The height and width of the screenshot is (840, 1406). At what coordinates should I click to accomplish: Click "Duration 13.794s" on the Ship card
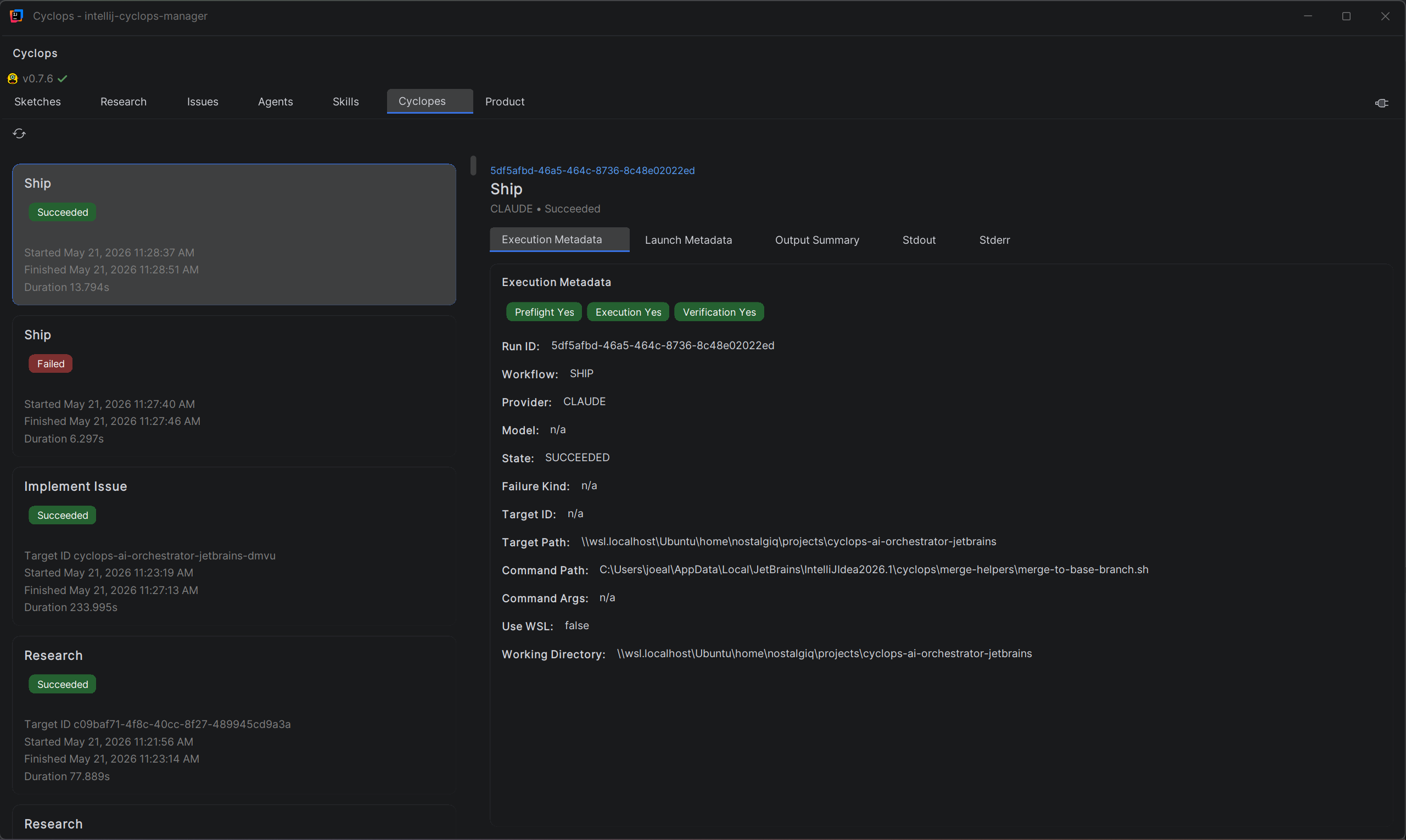pos(67,287)
